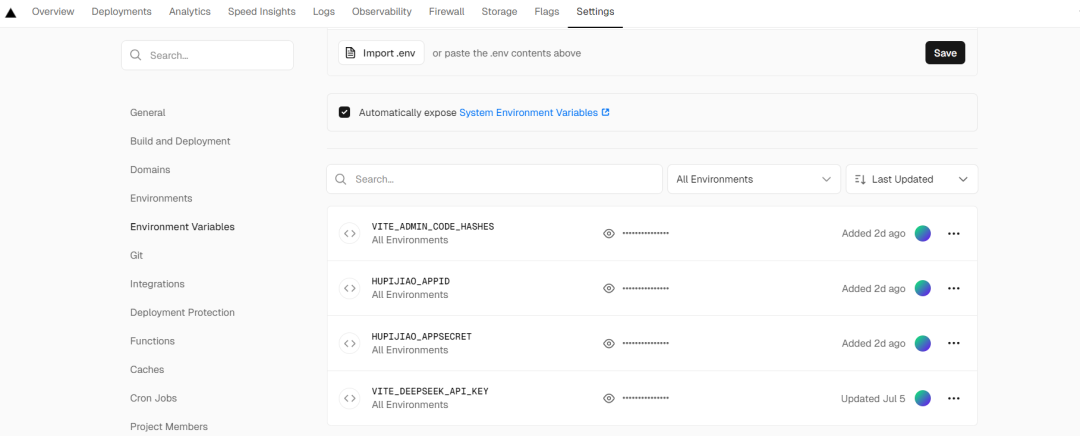Click the VITE_ADMIN_CODE_HASHES variable name
This screenshot has width=1080, height=436.
pos(433,227)
